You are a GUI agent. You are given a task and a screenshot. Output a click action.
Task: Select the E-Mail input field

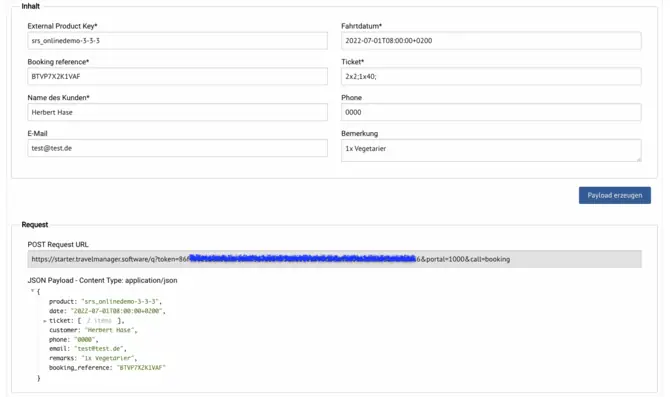click(177, 148)
